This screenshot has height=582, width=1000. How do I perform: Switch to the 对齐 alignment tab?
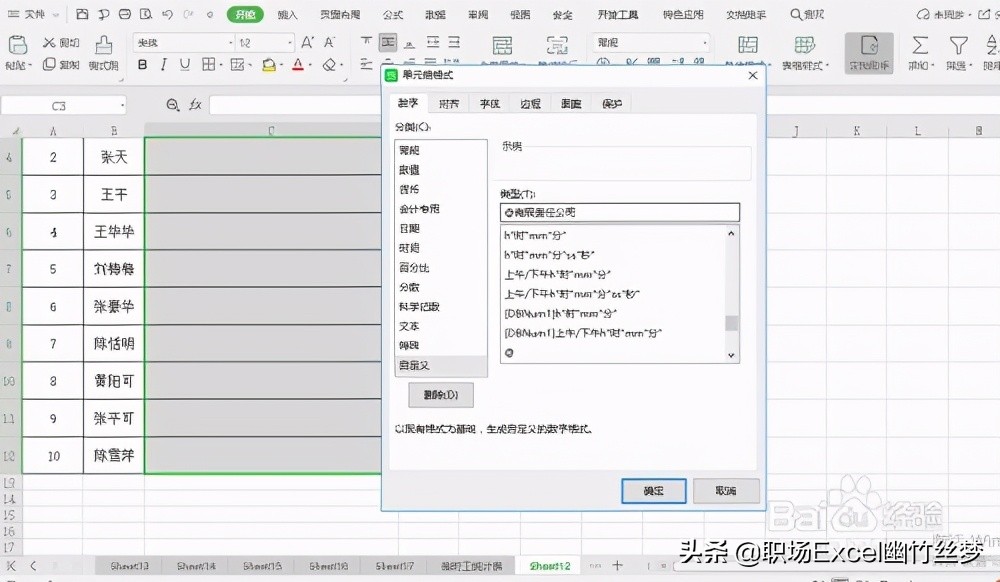tap(448, 102)
